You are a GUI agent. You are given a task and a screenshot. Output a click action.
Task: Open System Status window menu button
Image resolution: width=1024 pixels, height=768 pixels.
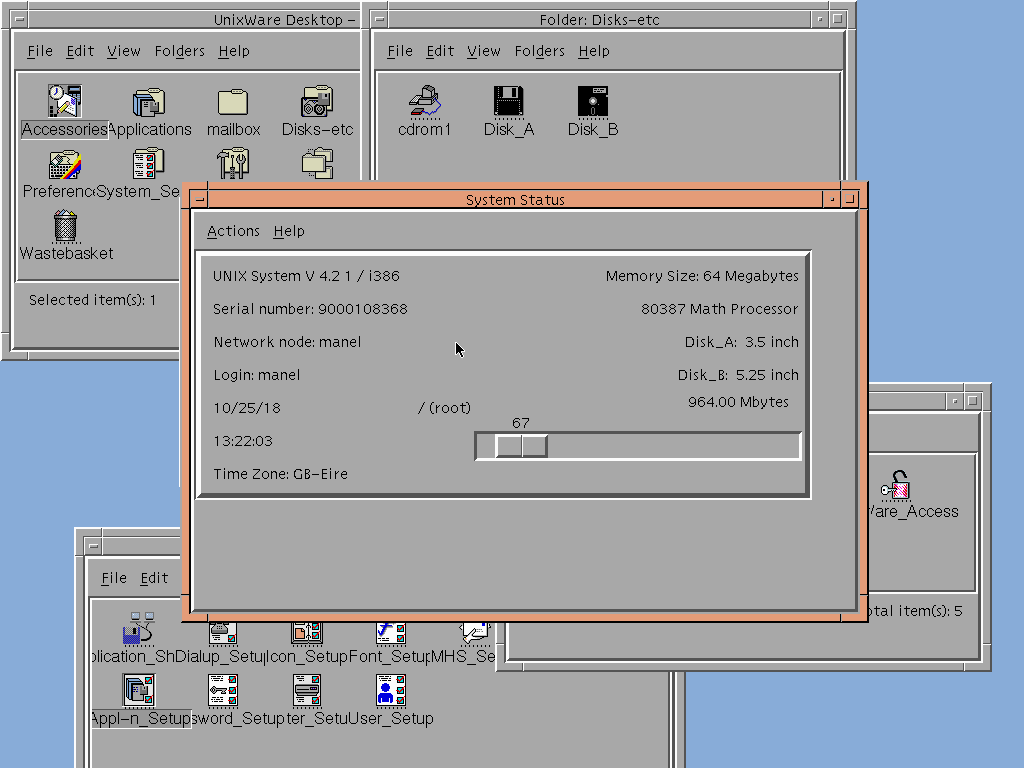click(x=200, y=199)
